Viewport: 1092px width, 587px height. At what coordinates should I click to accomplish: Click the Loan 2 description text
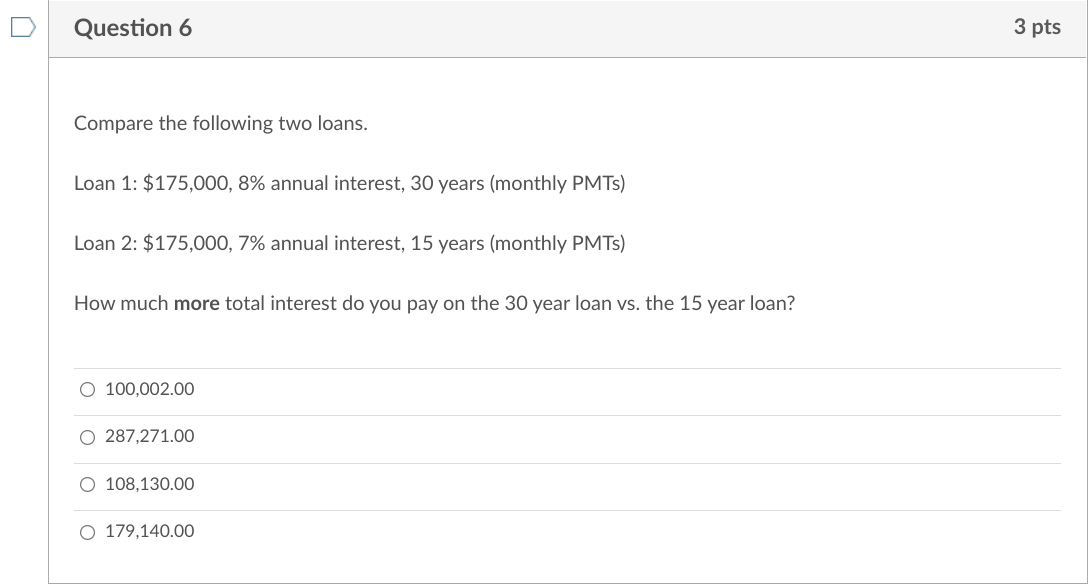350,242
